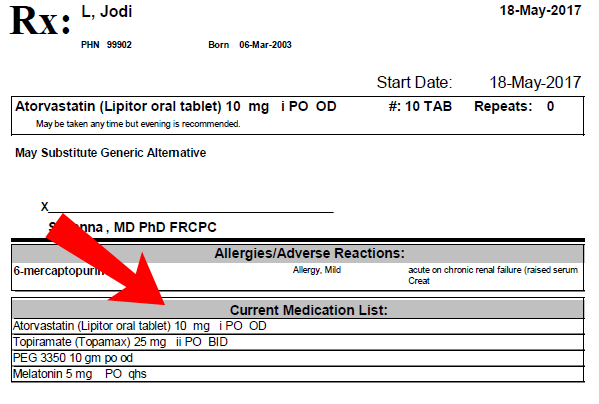This screenshot has width=599, height=404.
Task: Click the Start Date value
Action: [535, 82]
